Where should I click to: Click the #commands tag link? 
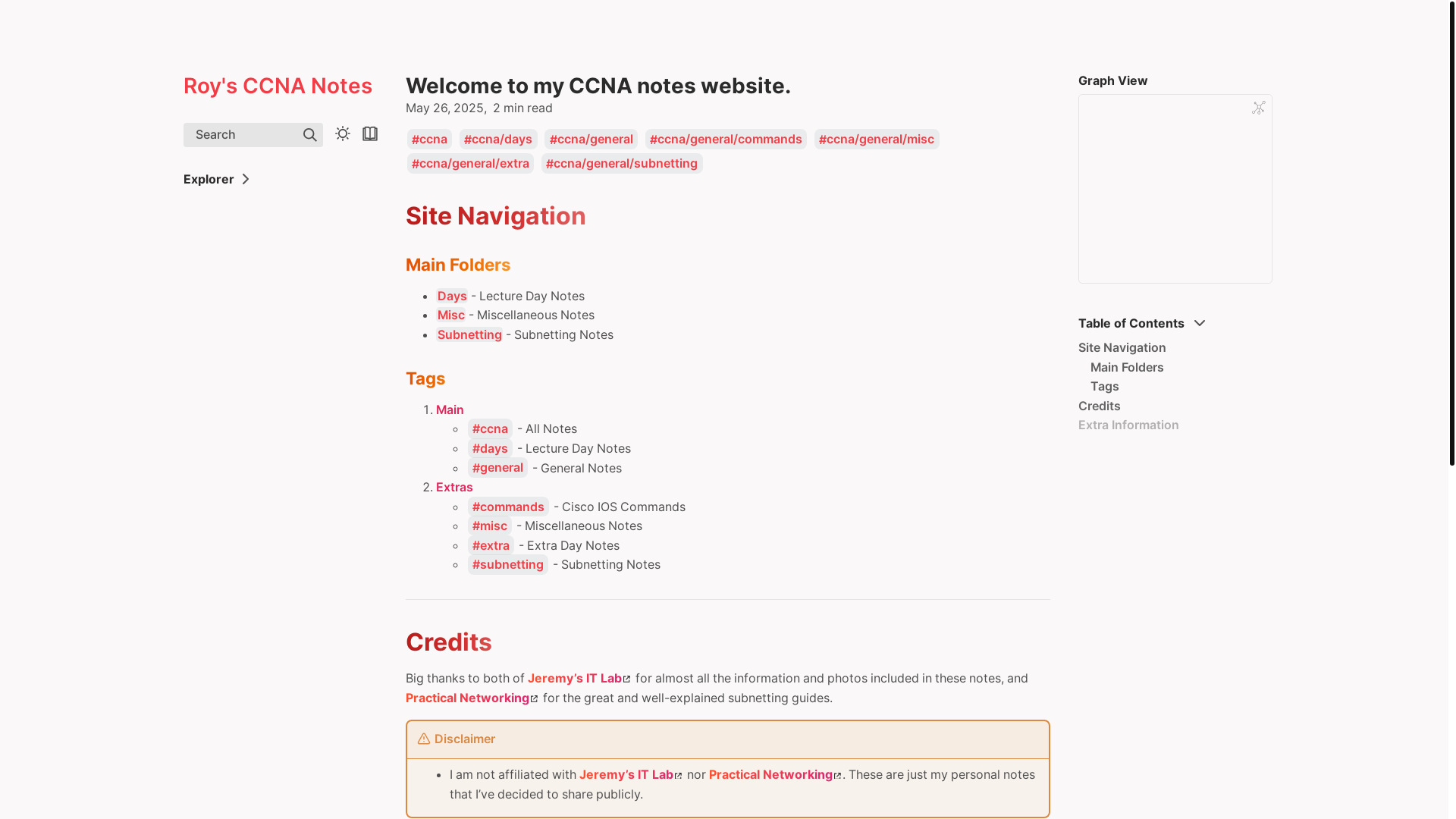click(508, 507)
